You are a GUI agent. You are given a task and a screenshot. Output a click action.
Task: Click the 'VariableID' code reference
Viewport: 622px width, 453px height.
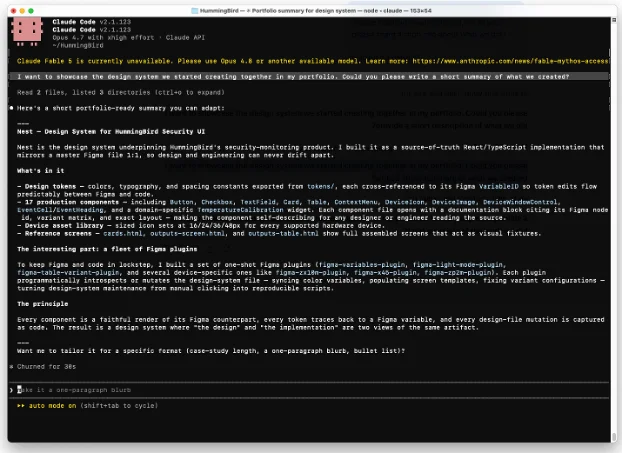(x=498, y=186)
